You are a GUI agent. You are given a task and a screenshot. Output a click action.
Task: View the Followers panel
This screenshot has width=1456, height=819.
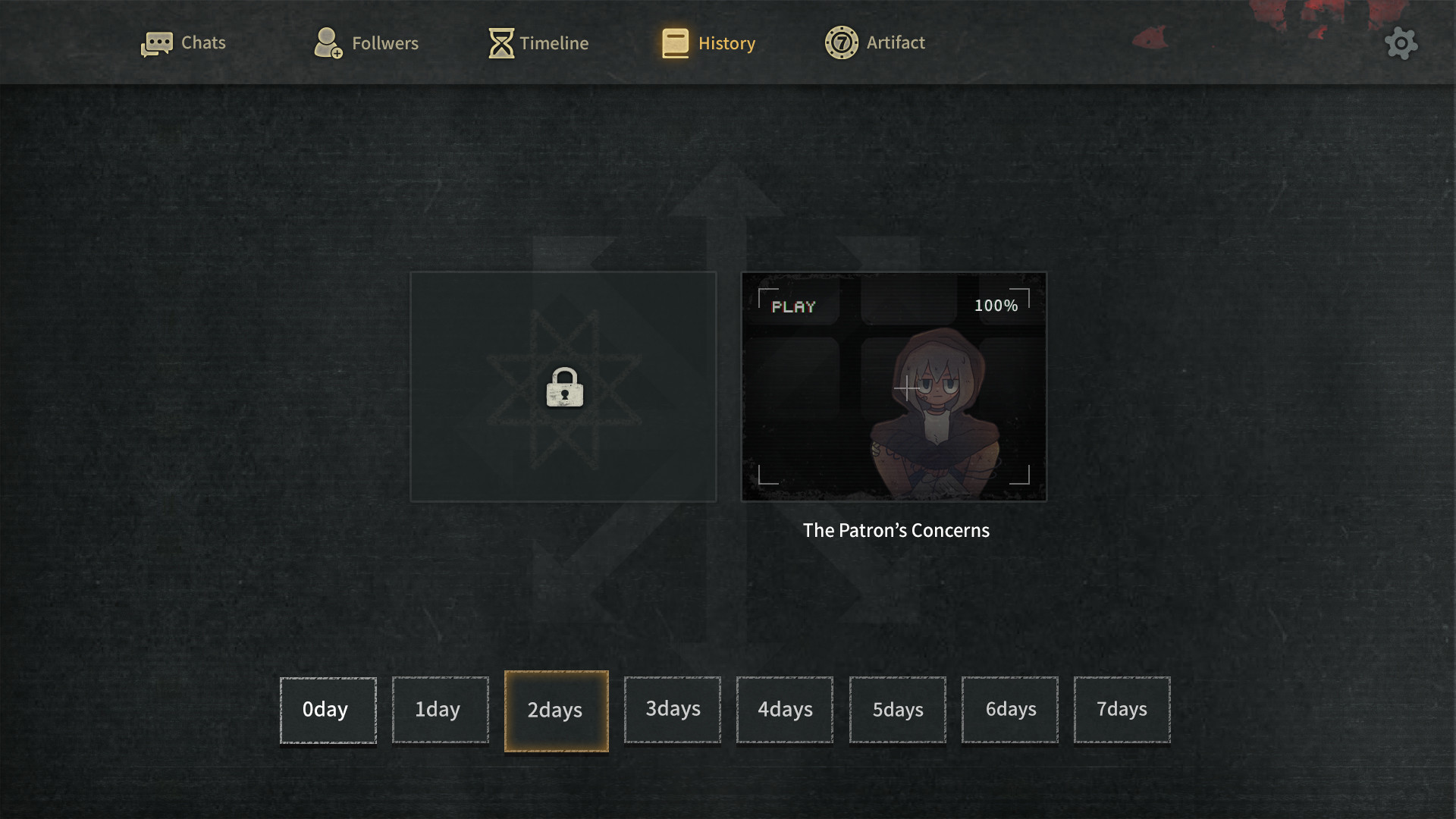(x=366, y=42)
